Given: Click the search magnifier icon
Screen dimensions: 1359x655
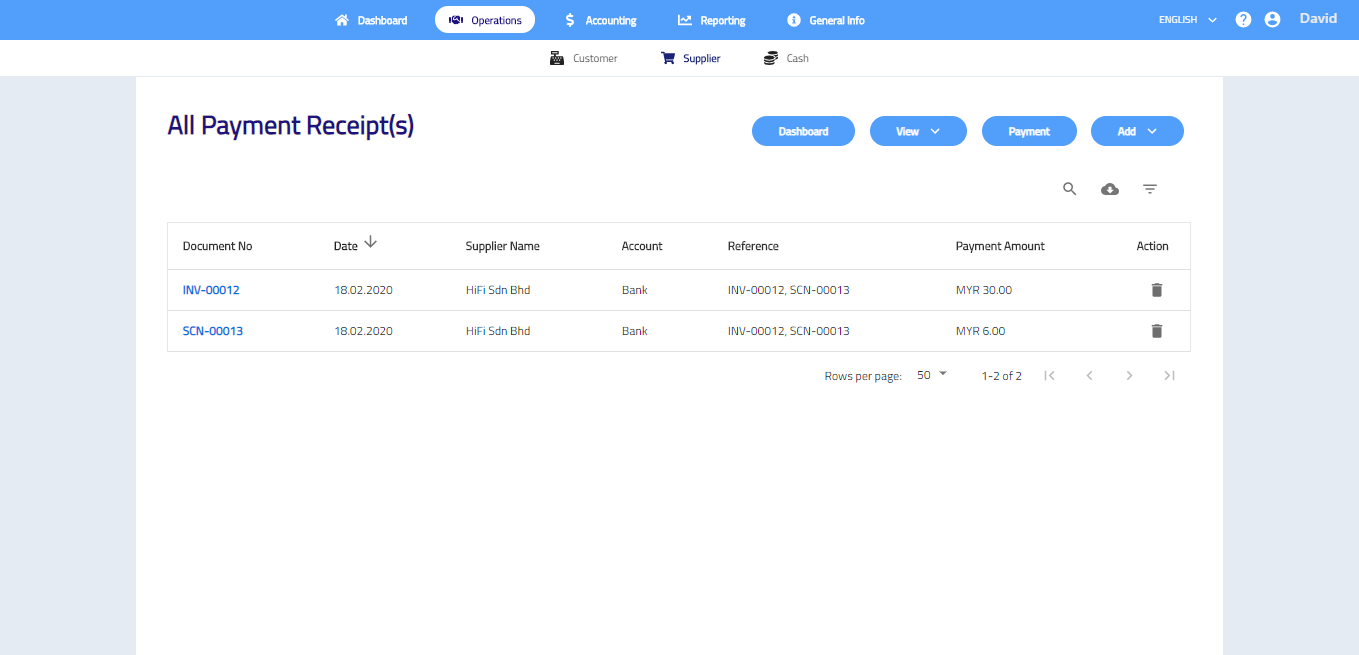Looking at the screenshot, I should coord(1069,189).
